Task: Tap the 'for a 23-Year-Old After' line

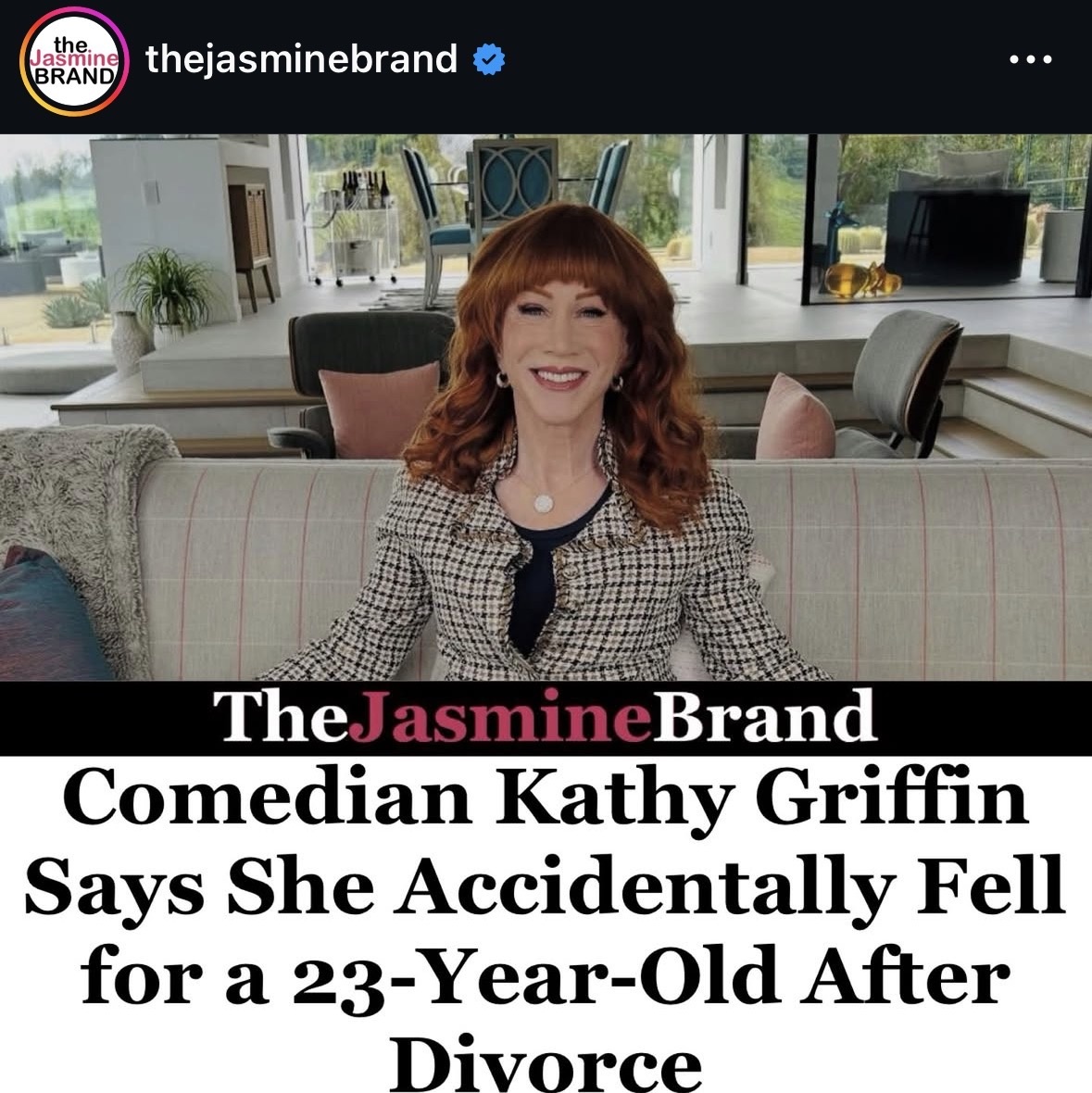Action: pyautogui.click(x=545, y=976)
